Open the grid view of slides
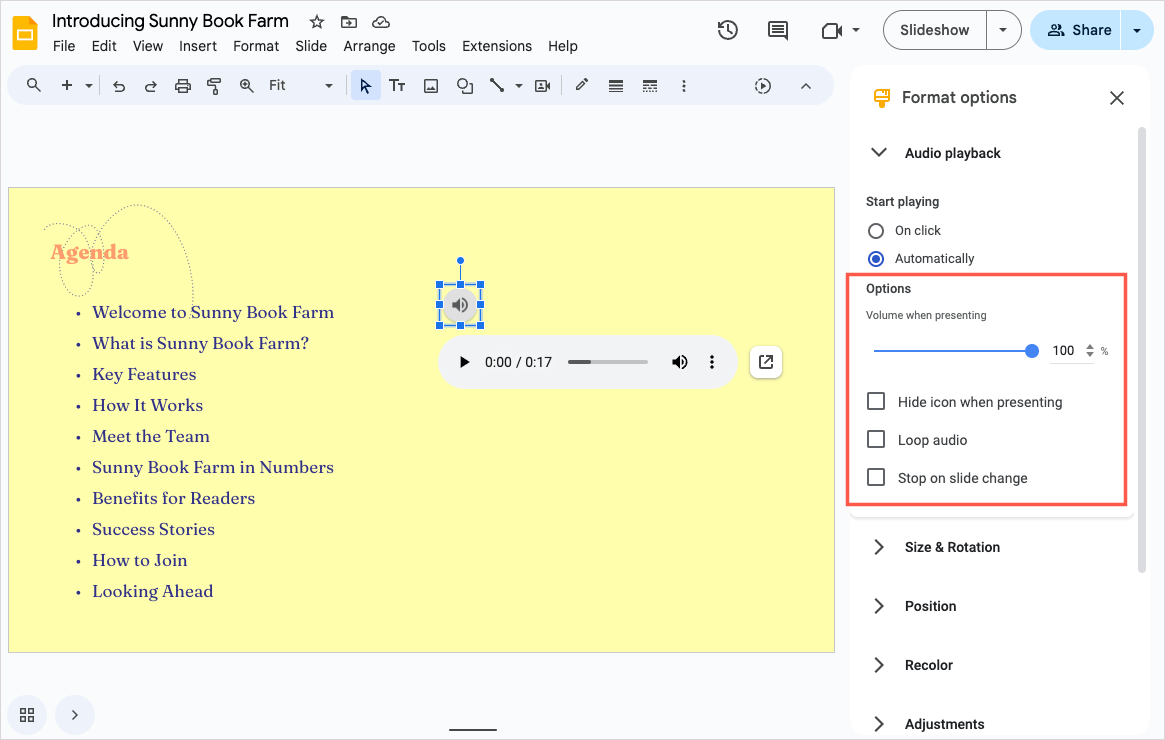 (27, 715)
